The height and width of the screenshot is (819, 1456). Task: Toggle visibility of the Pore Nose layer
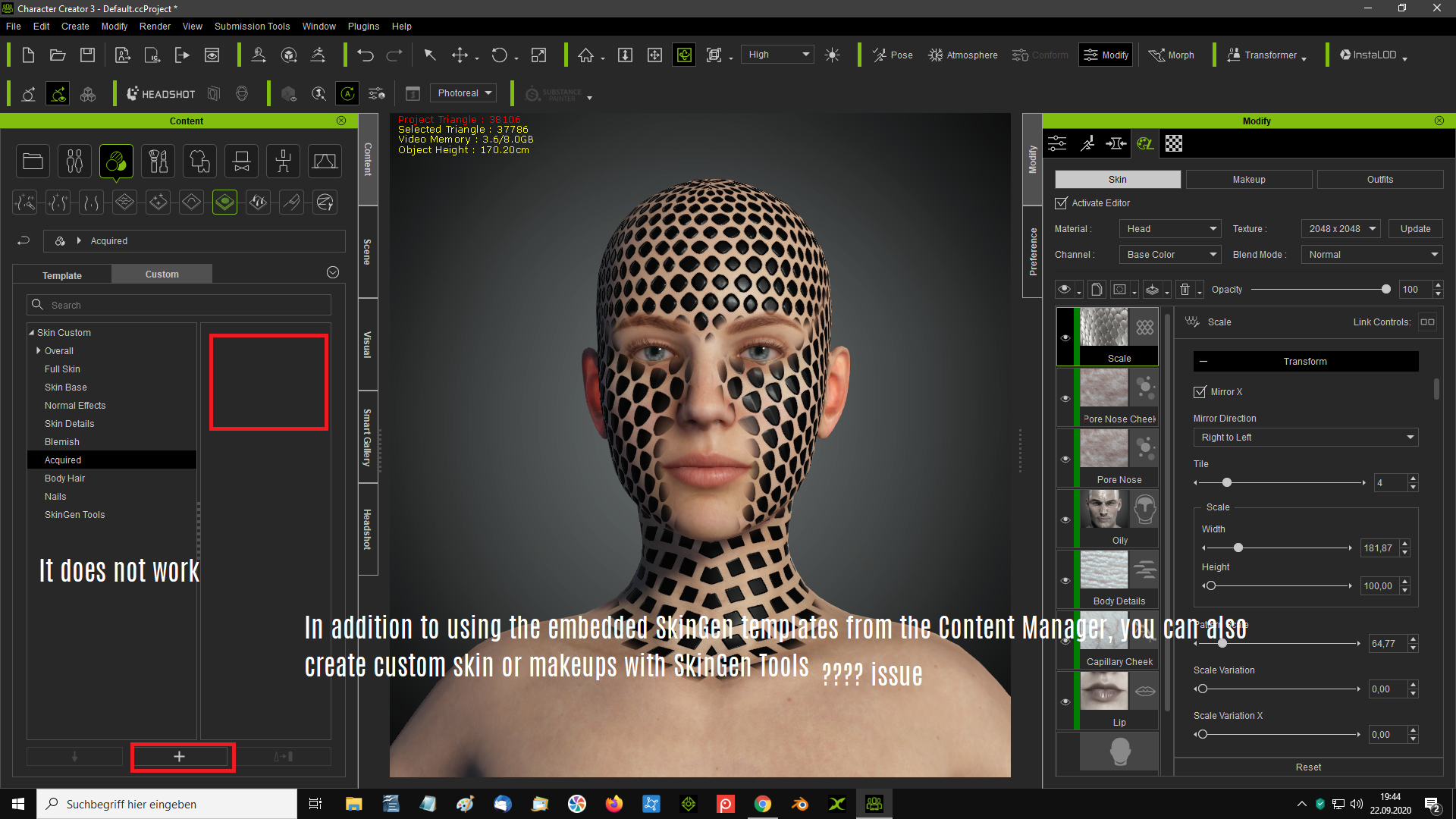click(x=1065, y=459)
